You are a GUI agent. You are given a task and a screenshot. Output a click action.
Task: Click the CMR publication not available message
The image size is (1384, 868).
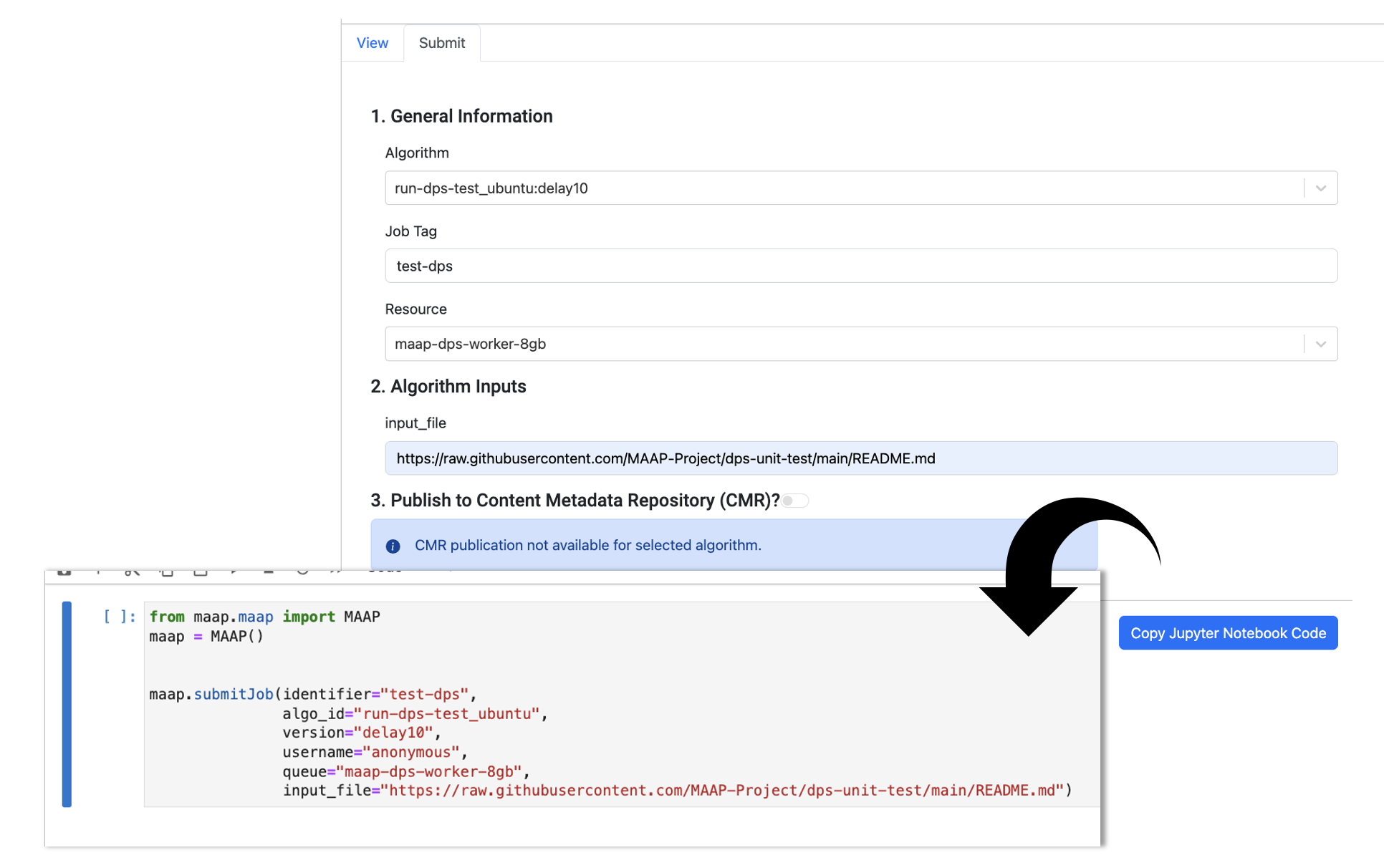[x=588, y=546]
